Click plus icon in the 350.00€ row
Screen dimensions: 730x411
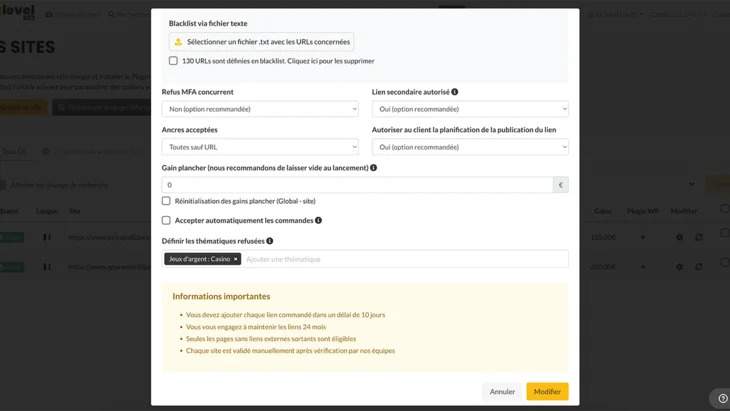coord(643,267)
